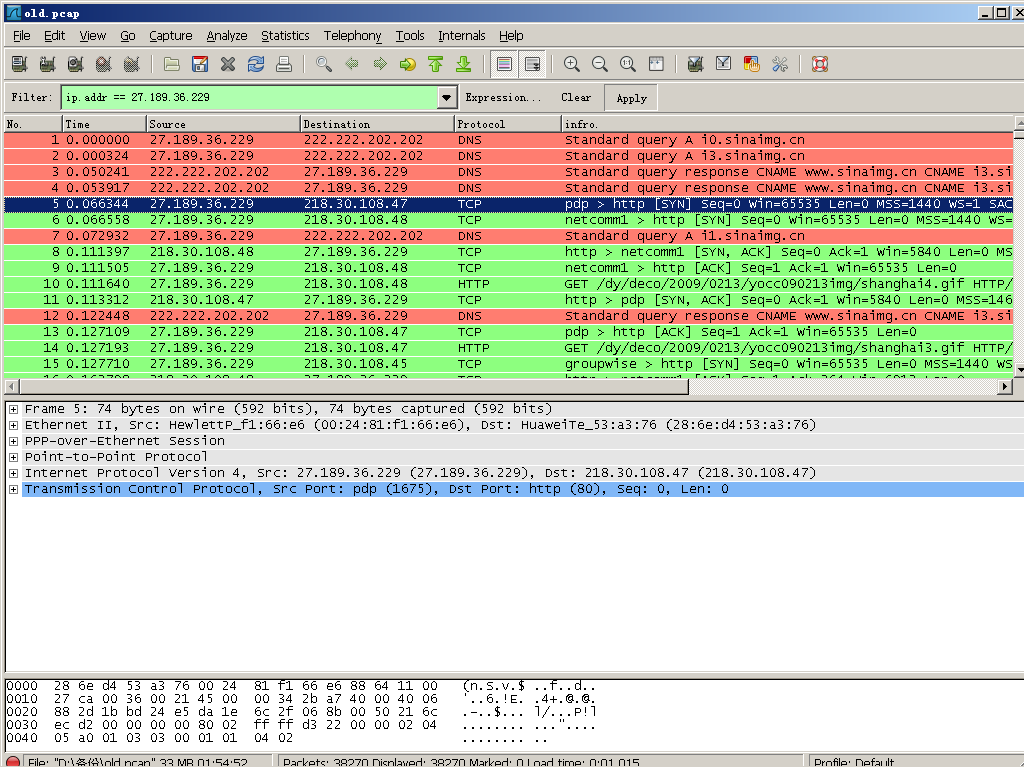Expand PPP-over-Ethernet Session node

coord(13,441)
